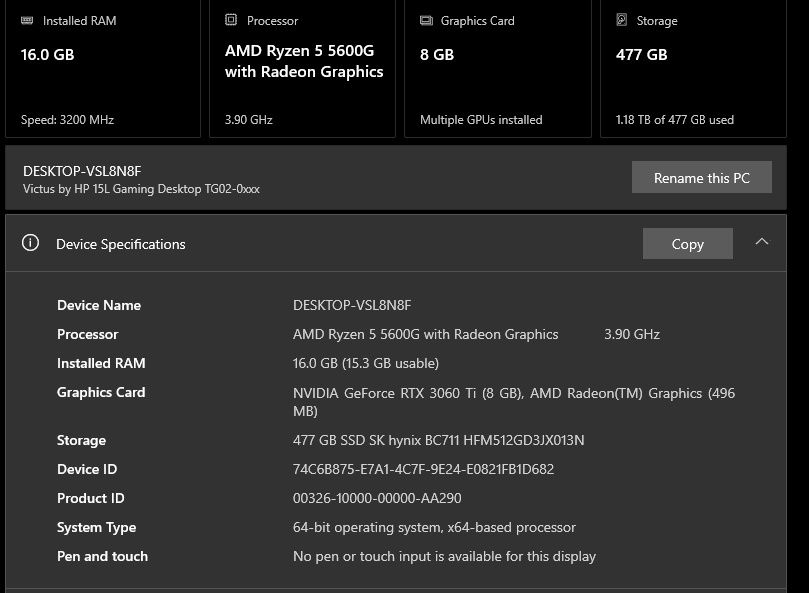
Task: Click the Rename this PC button
Action: coord(702,178)
